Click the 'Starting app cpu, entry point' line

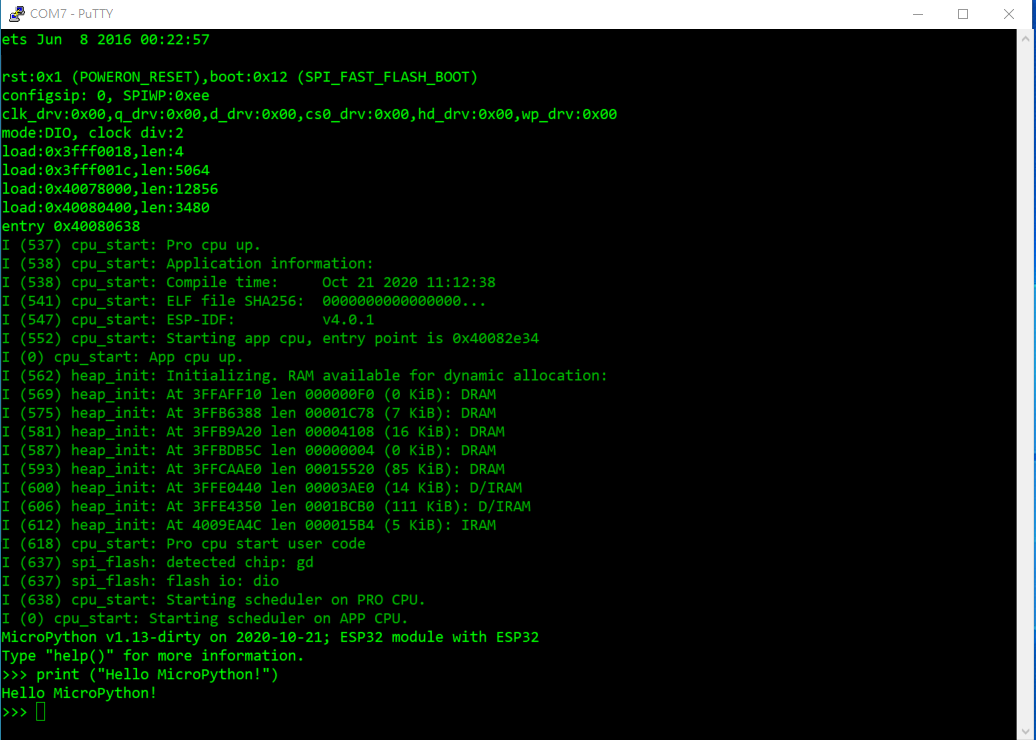(x=270, y=338)
